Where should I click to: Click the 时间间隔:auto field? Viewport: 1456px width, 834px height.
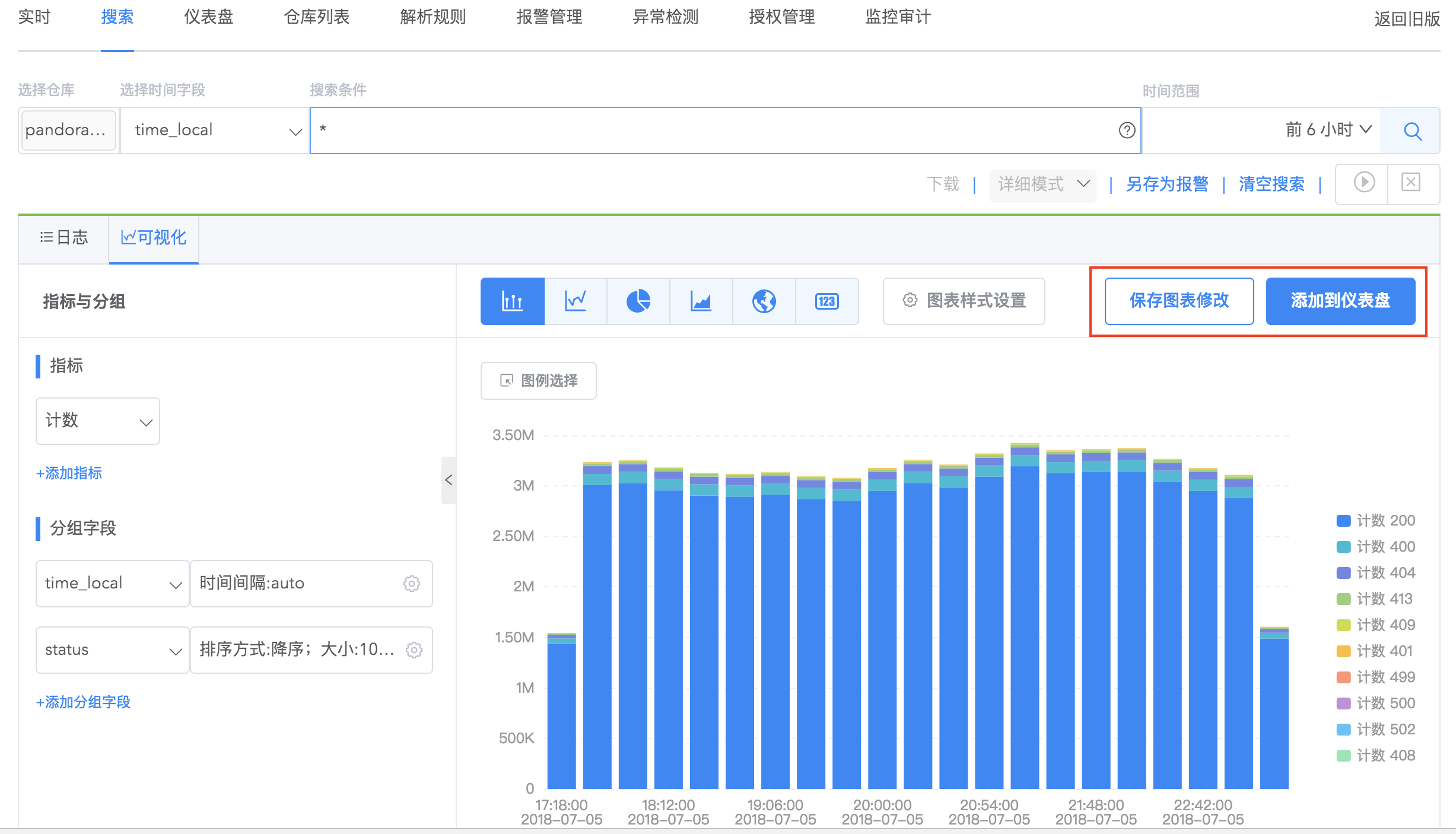click(x=311, y=584)
